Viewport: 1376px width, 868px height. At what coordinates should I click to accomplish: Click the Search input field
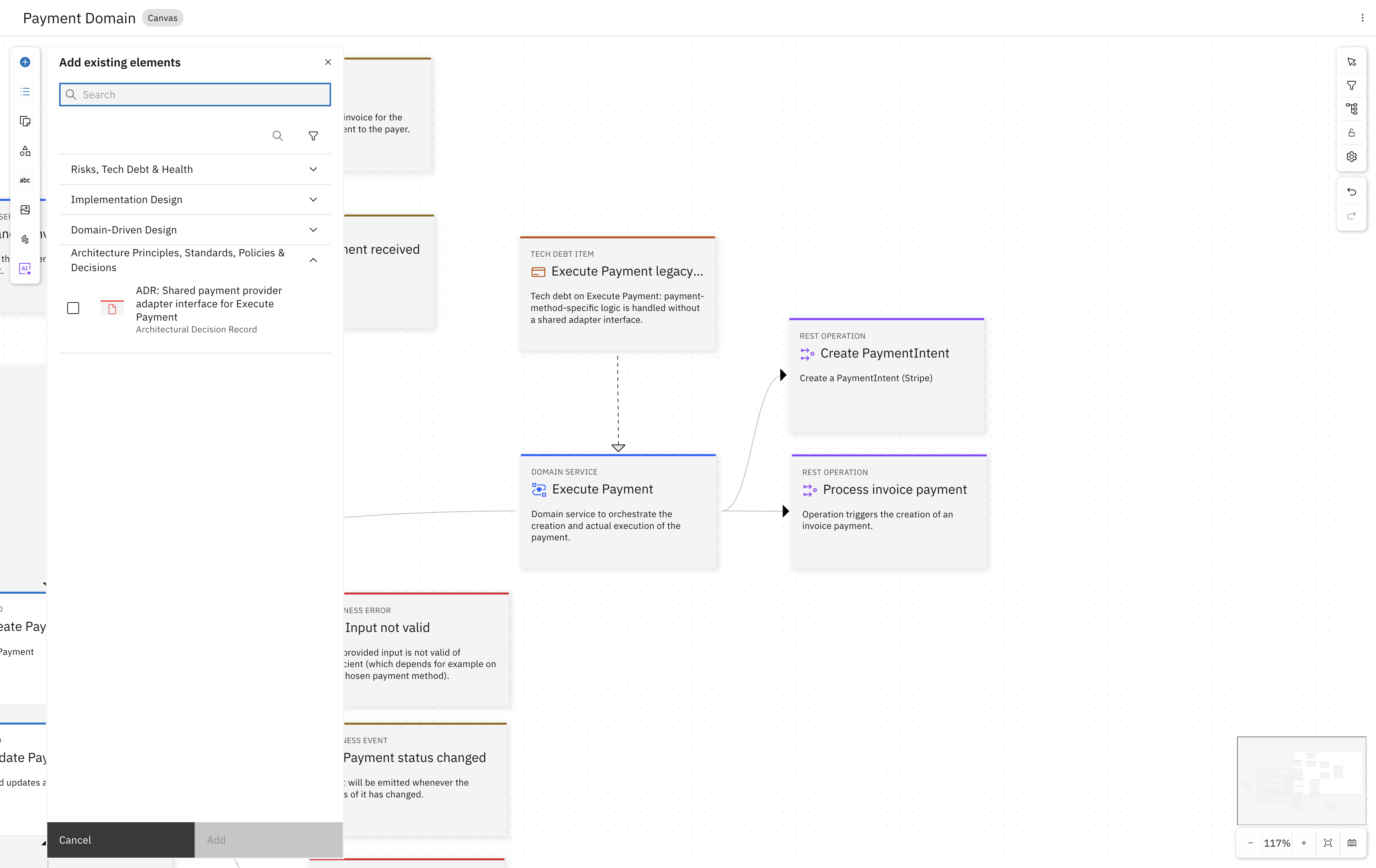(195, 95)
